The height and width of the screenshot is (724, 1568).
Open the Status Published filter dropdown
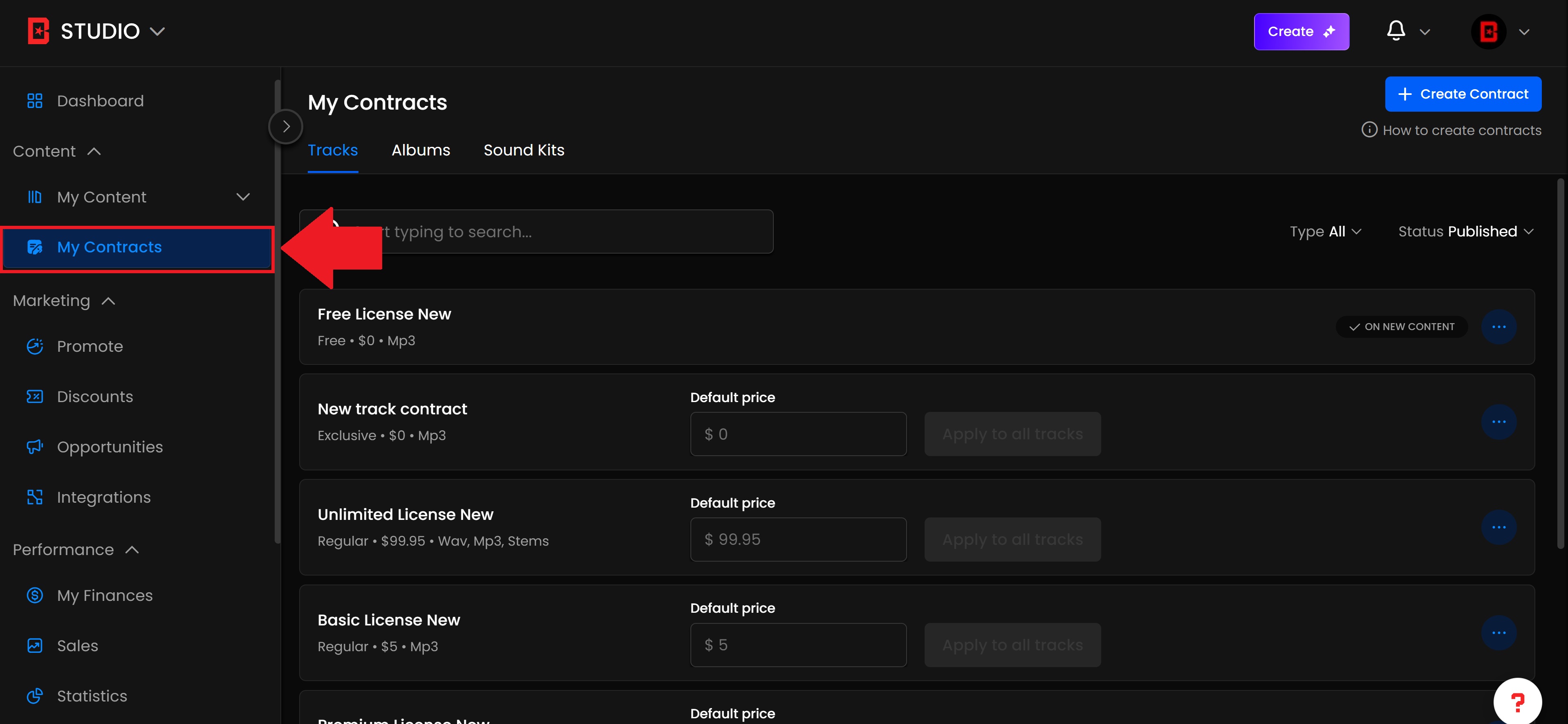(1465, 232)
